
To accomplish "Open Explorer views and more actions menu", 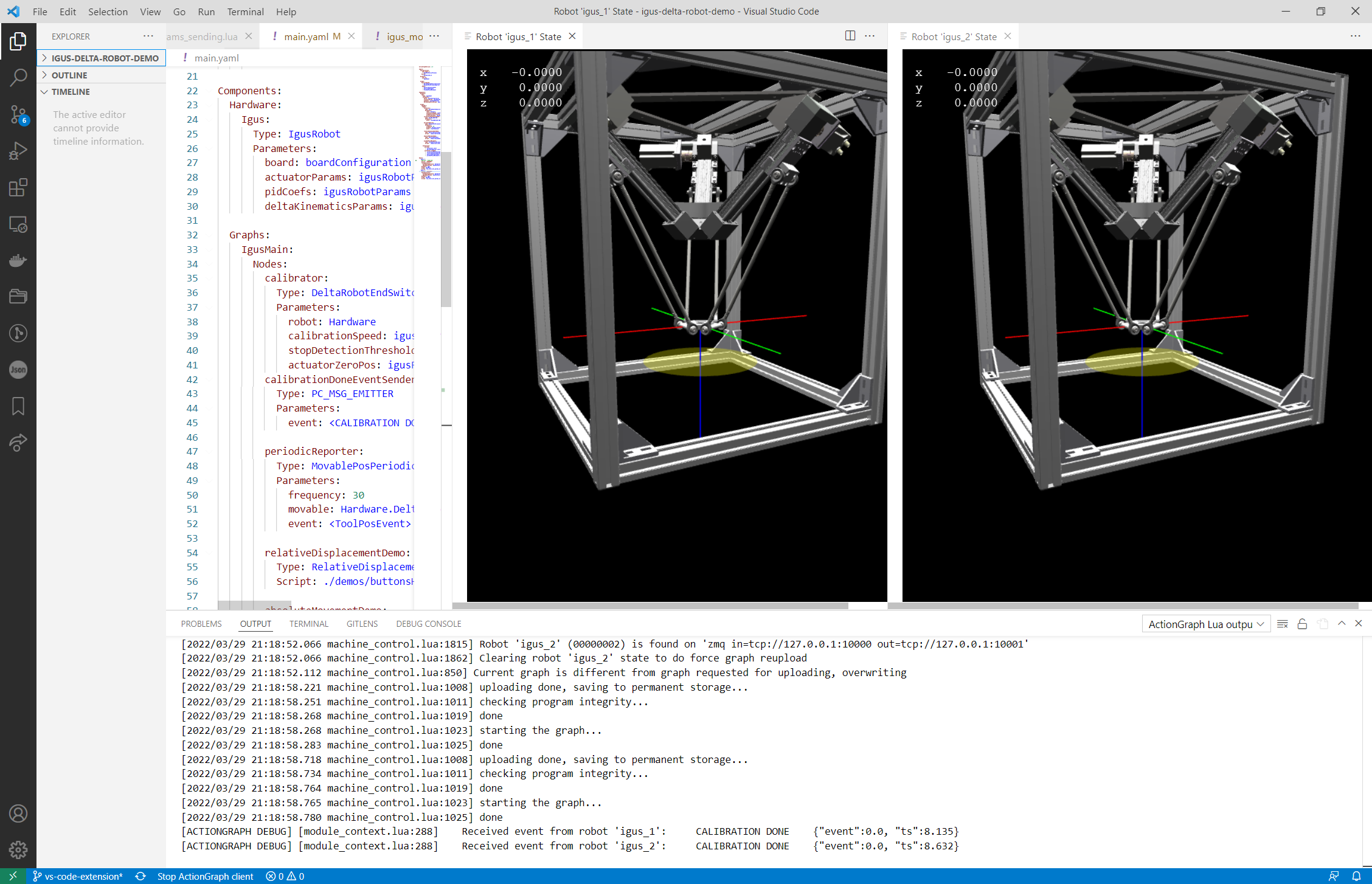I will point(148,36).
